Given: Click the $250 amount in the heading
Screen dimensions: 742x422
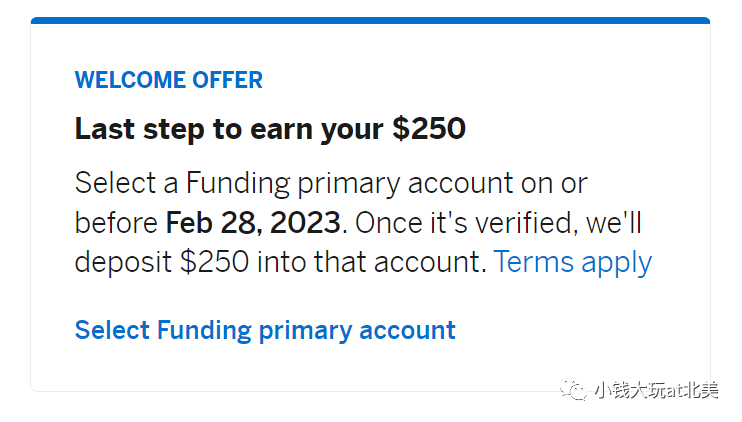Looking at the screenshot, I should point(429,129).
